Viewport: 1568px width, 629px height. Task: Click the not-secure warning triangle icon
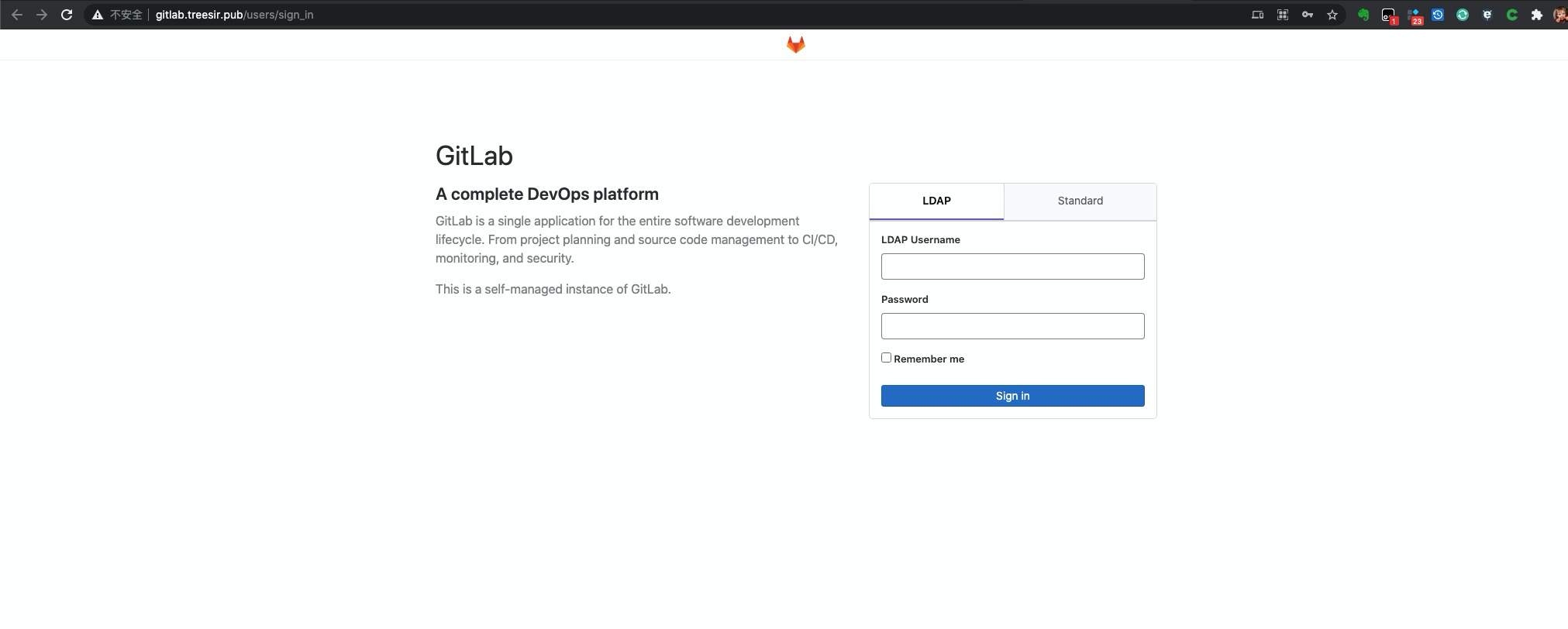(x=98, y=15)
